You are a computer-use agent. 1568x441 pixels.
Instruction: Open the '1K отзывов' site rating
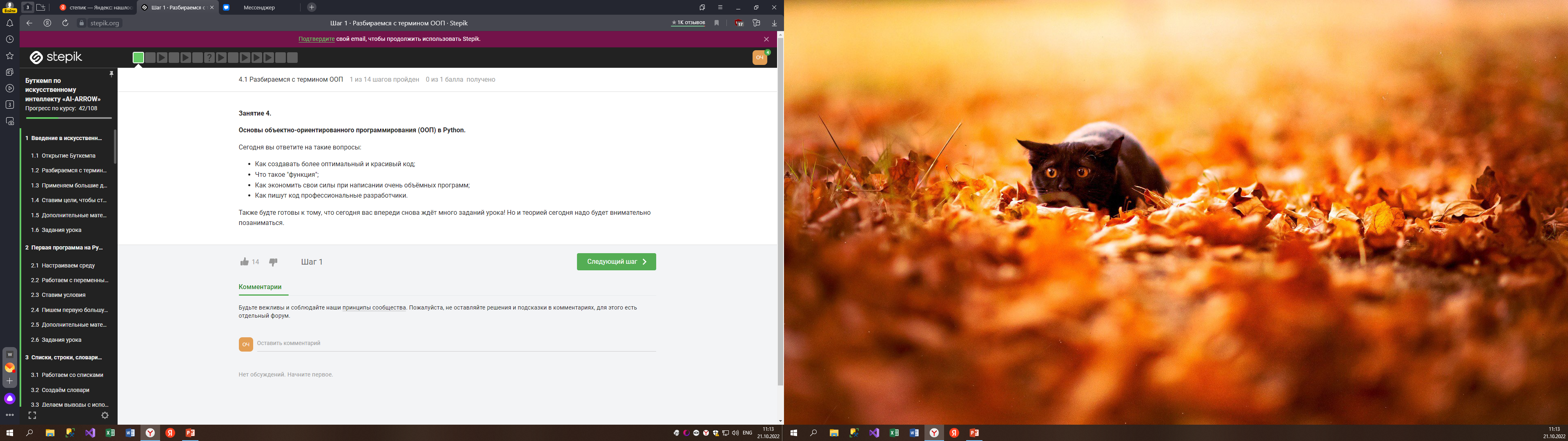coord(688,23)
